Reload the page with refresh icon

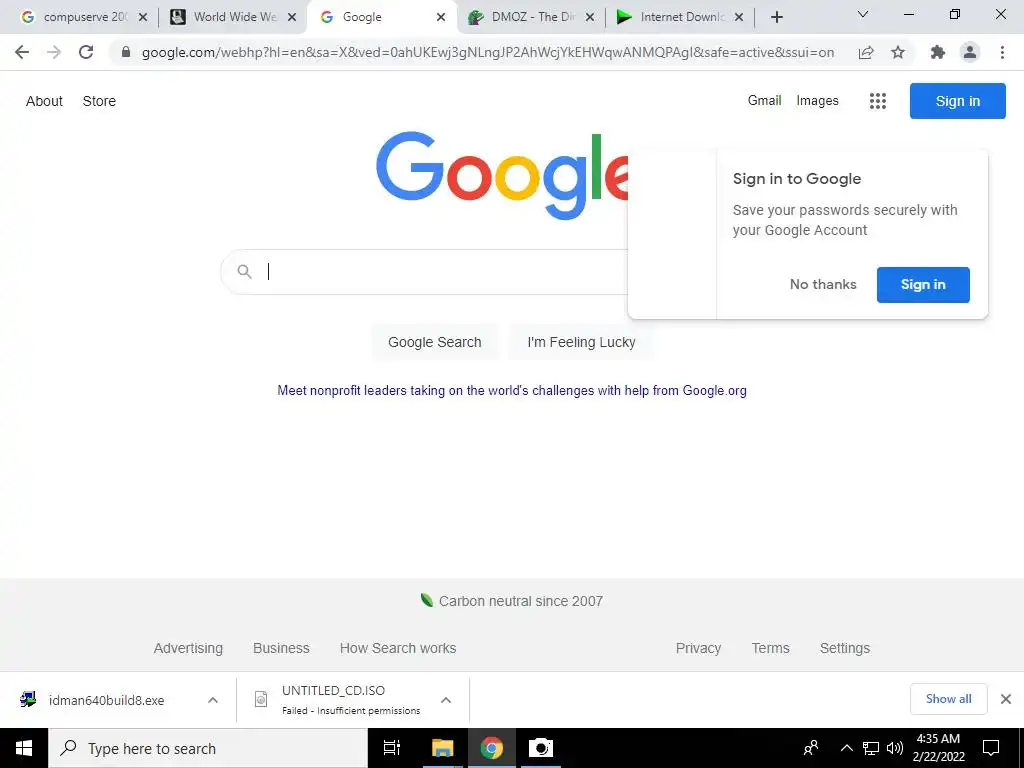tap(86, 52)
